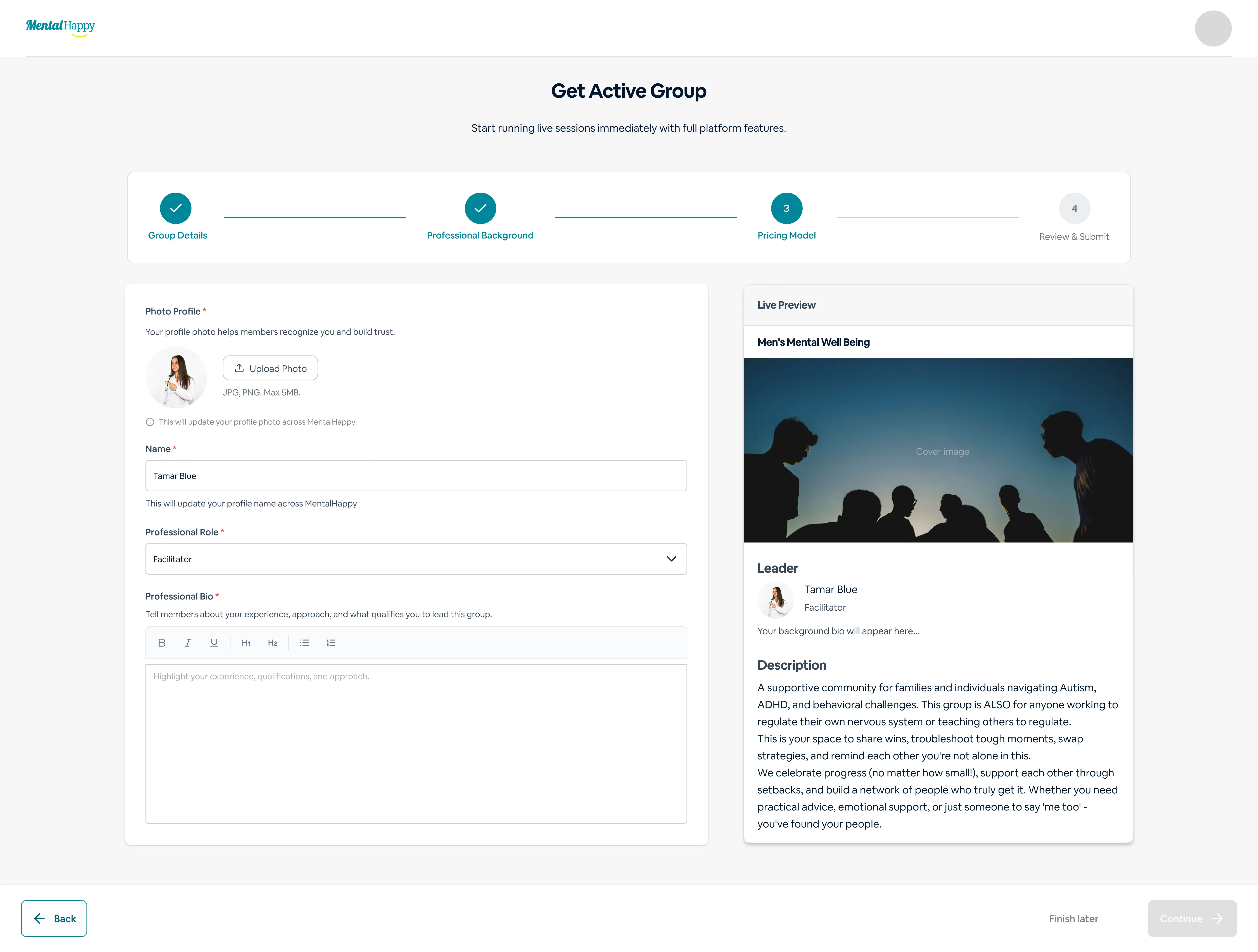Apply Heading 2 style in bio editor

pos(272,643)
